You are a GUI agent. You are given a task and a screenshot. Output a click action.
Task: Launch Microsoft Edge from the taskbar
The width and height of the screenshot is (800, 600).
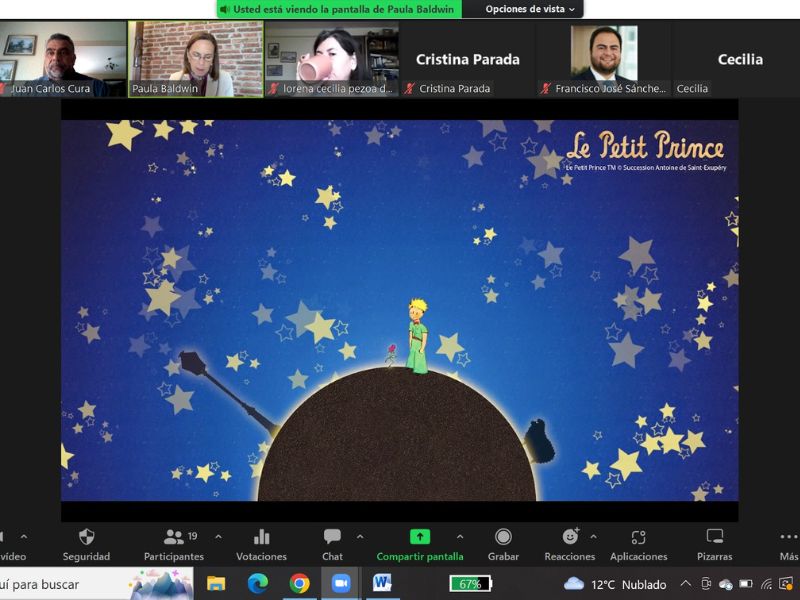(x=258, y=584)
